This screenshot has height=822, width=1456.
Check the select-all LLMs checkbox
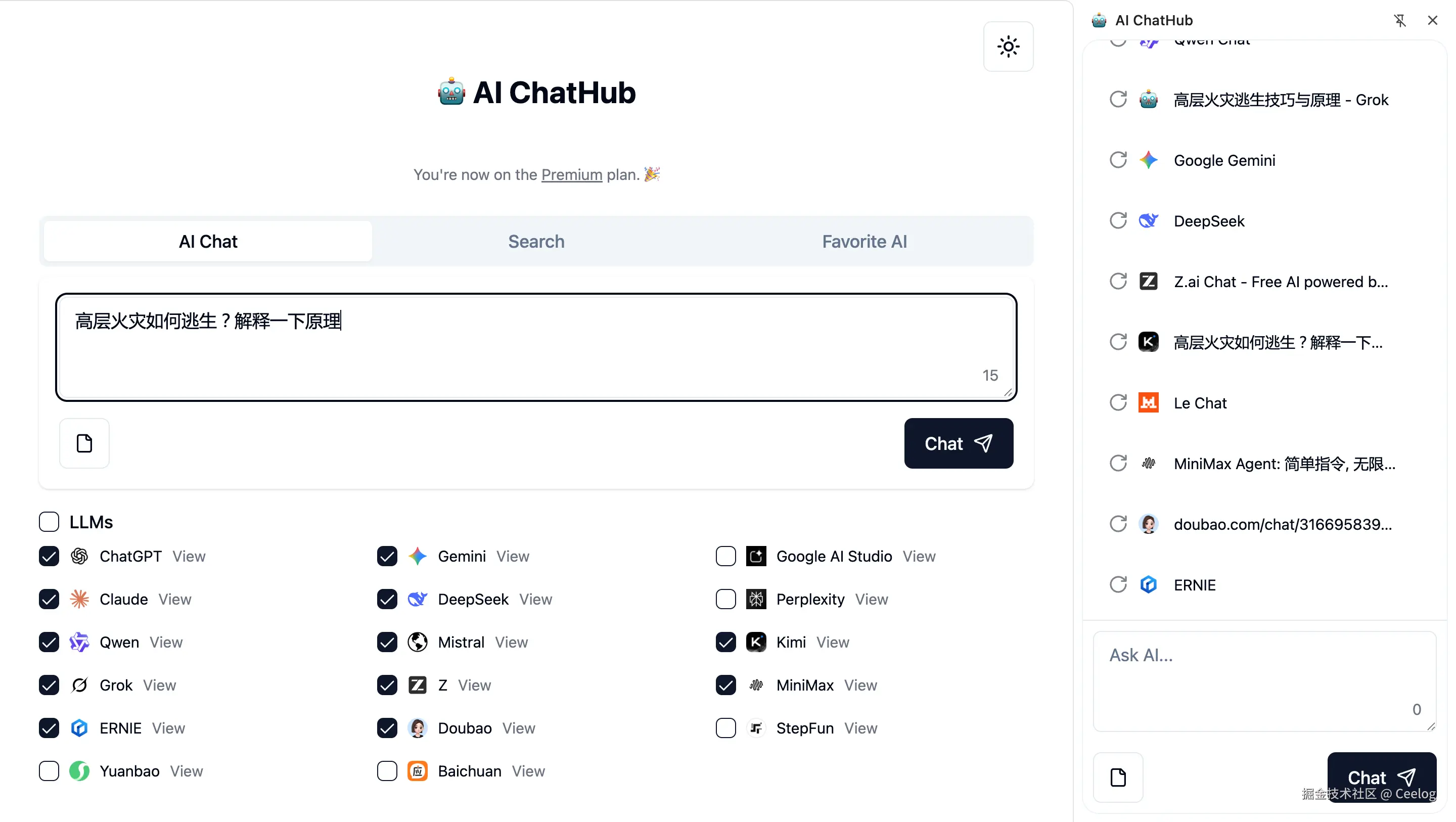click(49, 521)
